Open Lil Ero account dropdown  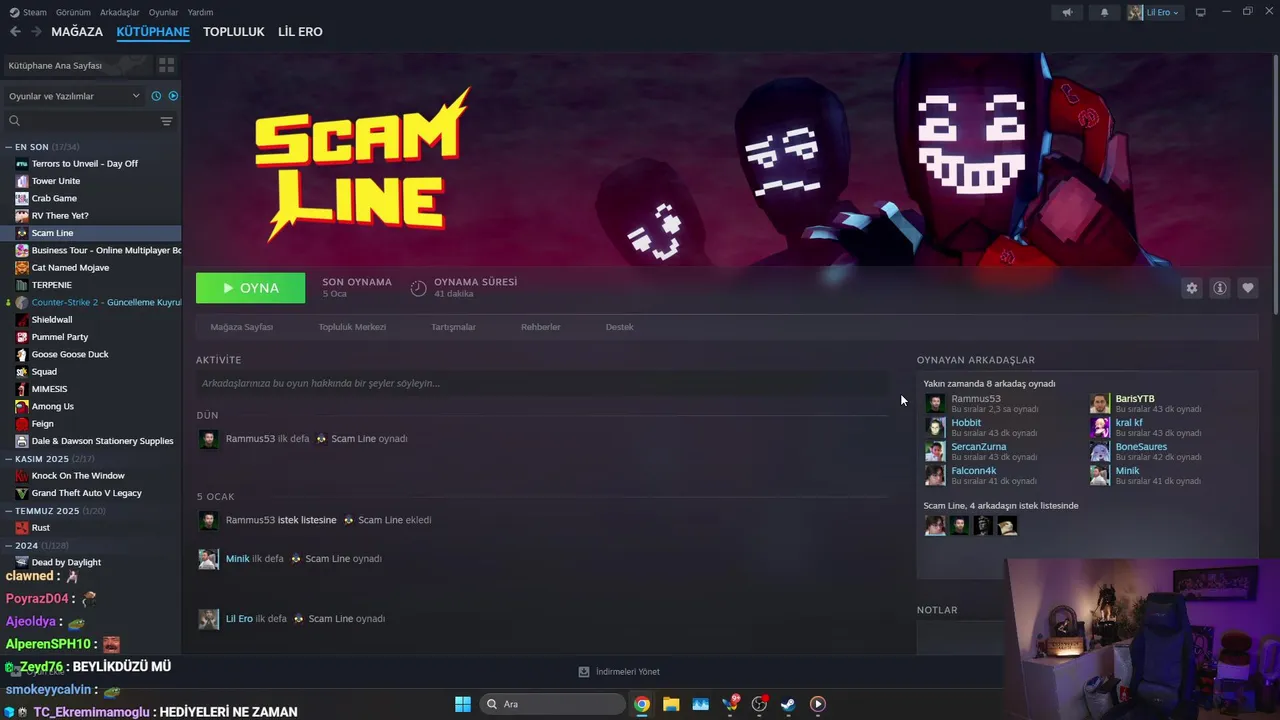(x=1155, y=12)
